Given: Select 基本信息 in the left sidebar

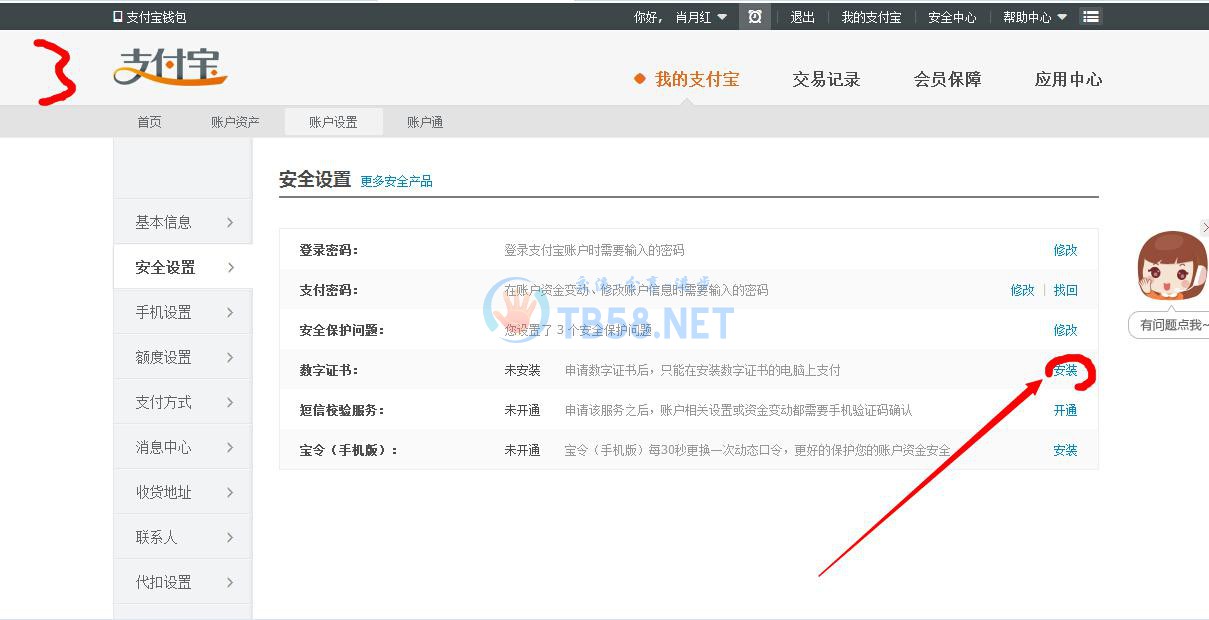Looking at the screenshot, I should click(183, 222).
